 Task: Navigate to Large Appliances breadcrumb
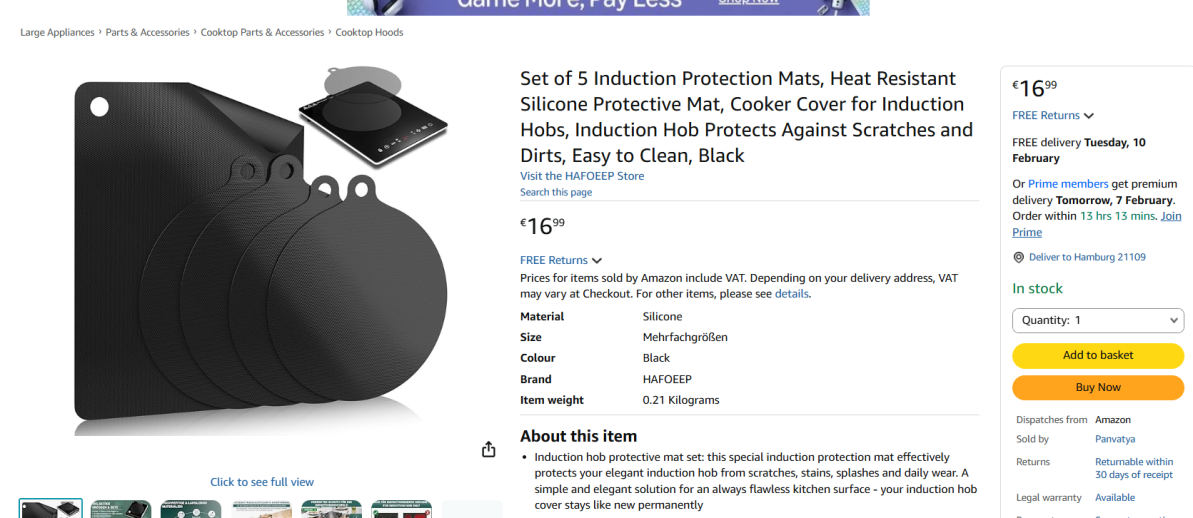click(x=57, y=33)
